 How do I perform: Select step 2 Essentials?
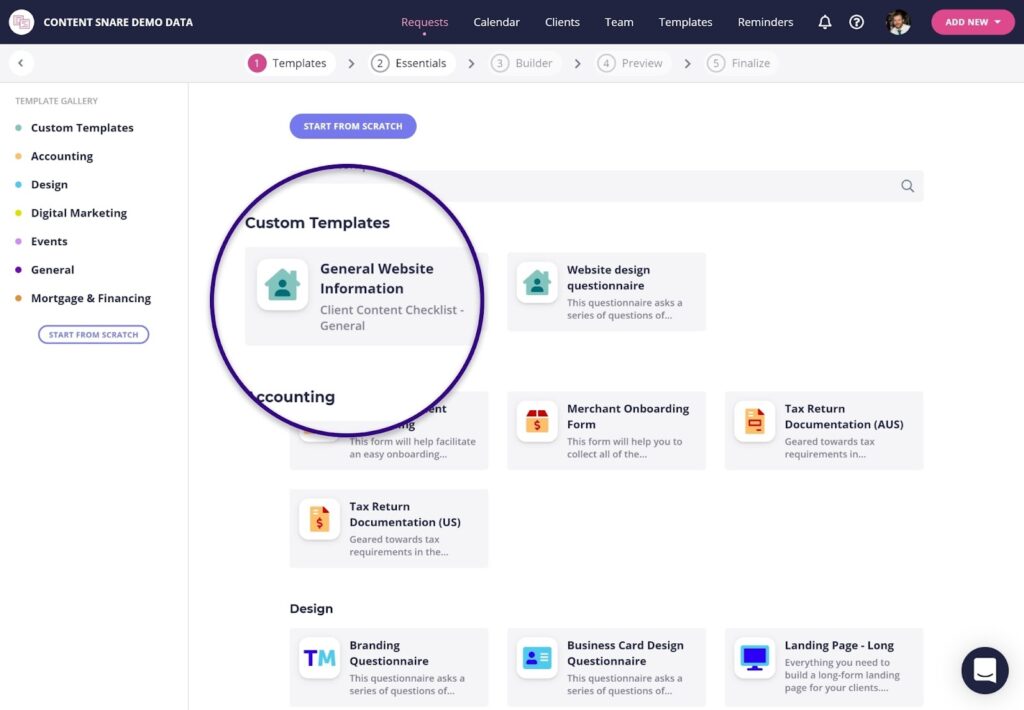click(411, 63)
